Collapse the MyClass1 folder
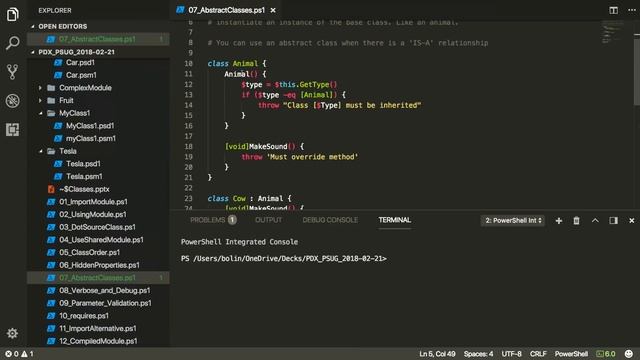Viewport: 640px width, 360px height. click(x=74, y=113)
